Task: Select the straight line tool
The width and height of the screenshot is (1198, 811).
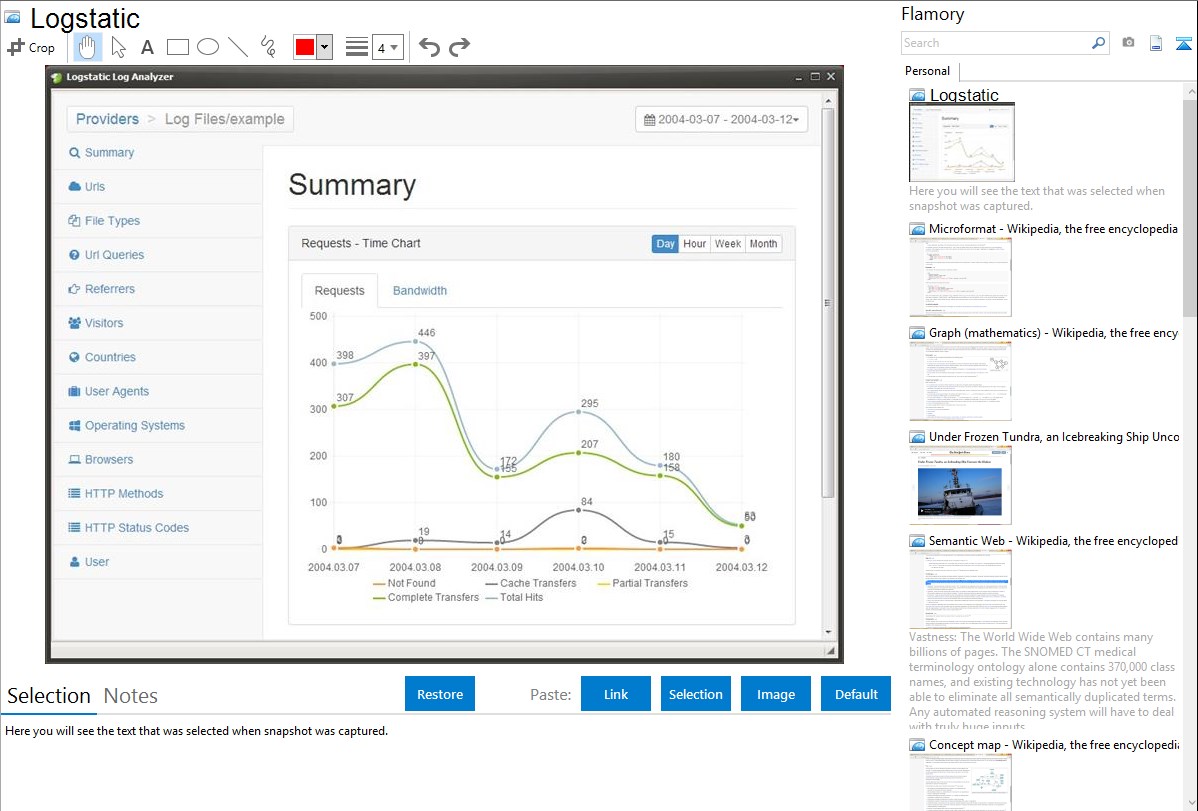Action: (238, 47)
